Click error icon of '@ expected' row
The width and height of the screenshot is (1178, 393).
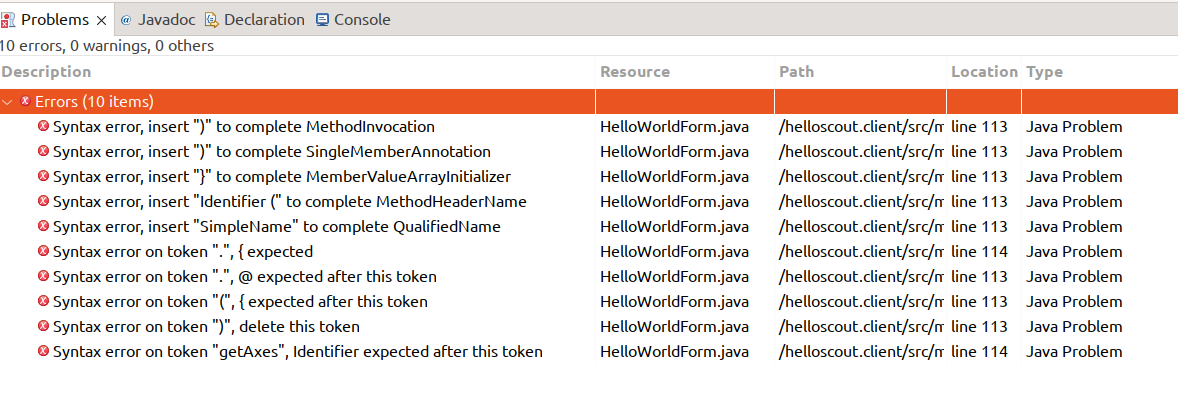[43, 277]
